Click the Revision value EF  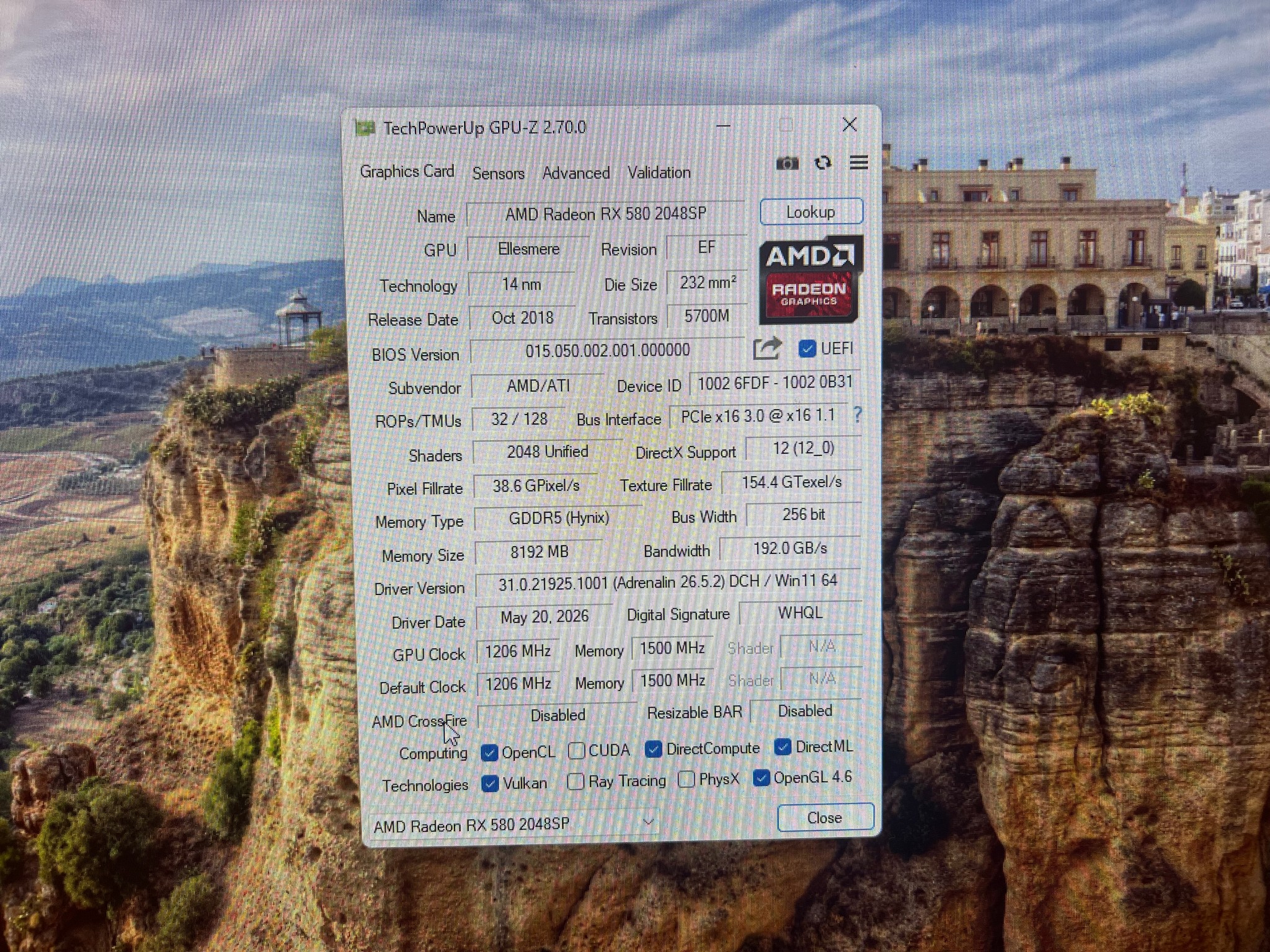706,247
